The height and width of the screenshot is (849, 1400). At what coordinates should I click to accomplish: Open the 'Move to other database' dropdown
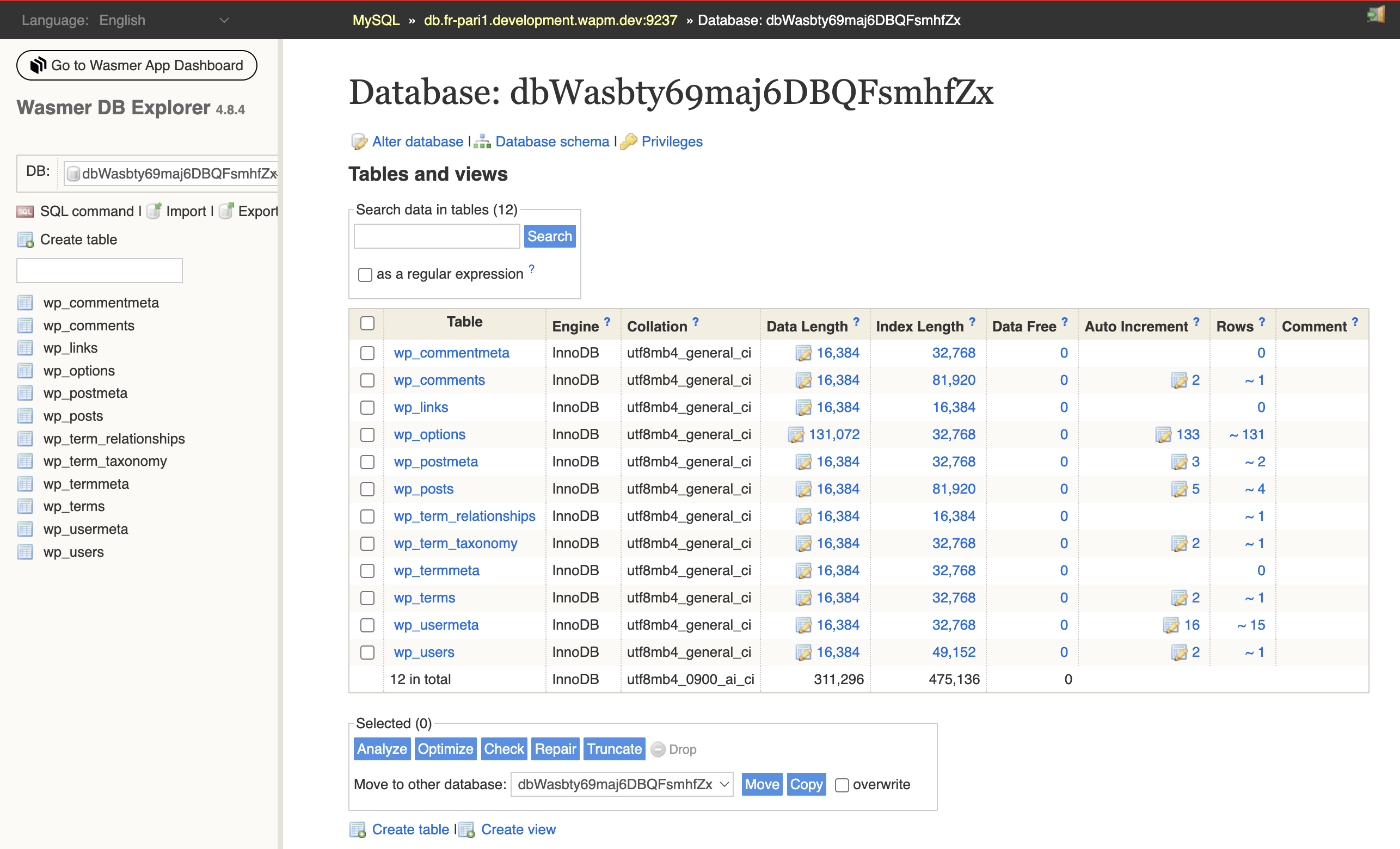click(622, 784)
